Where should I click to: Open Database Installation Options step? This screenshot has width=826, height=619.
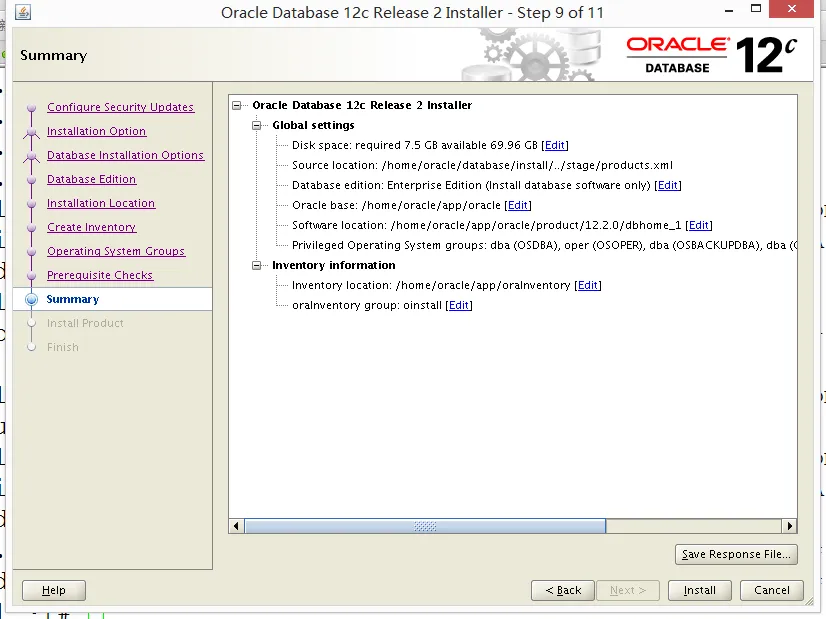pos(125,155)
